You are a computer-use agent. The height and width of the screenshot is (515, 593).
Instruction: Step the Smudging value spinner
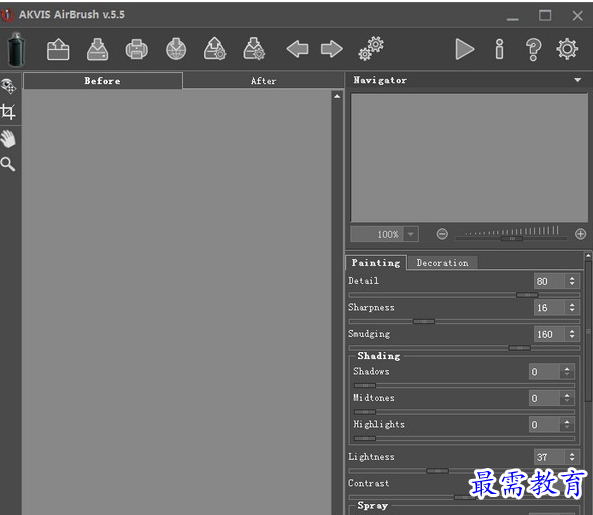click(572, 334)
